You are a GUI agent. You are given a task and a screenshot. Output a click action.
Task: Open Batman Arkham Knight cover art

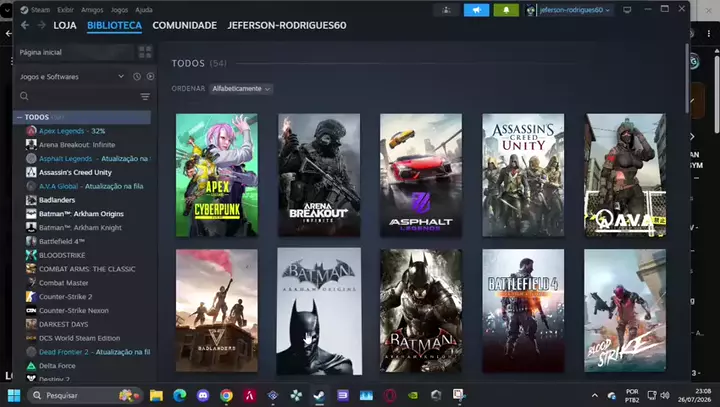click(421, 311)
